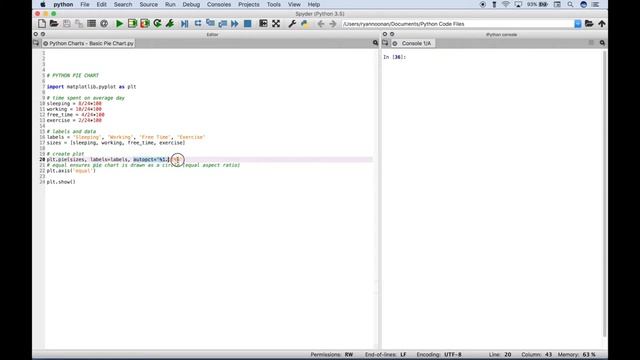Click the Encoding UTF-8 status entry
Image resolution: width=640 pixels, height=360 pixels.
(439, 354)
